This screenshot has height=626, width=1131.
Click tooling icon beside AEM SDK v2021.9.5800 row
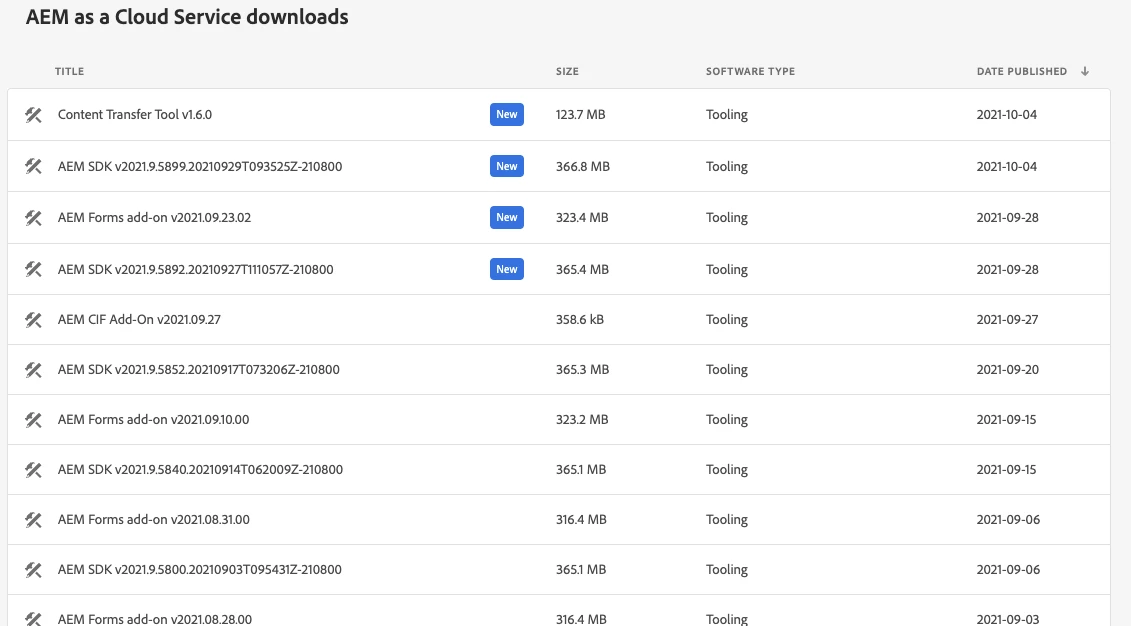(x=33, y=570)
